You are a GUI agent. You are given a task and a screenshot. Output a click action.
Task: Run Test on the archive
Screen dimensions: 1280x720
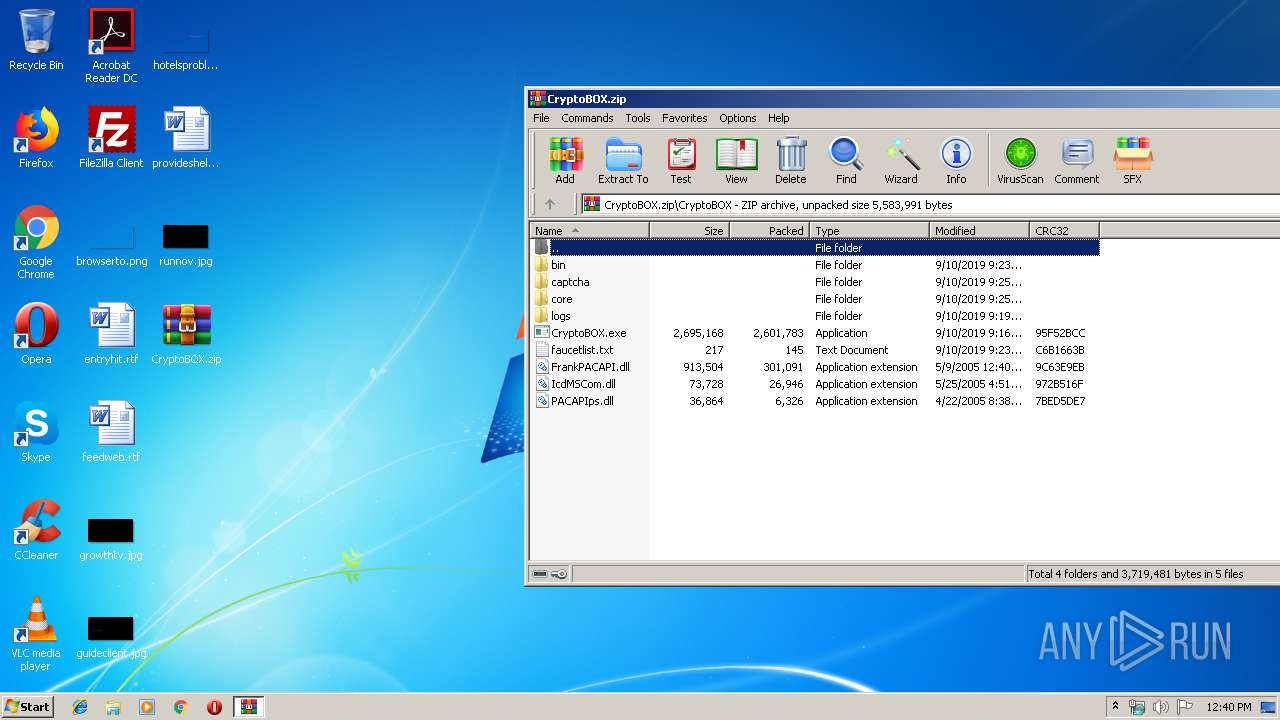point(681,161)
